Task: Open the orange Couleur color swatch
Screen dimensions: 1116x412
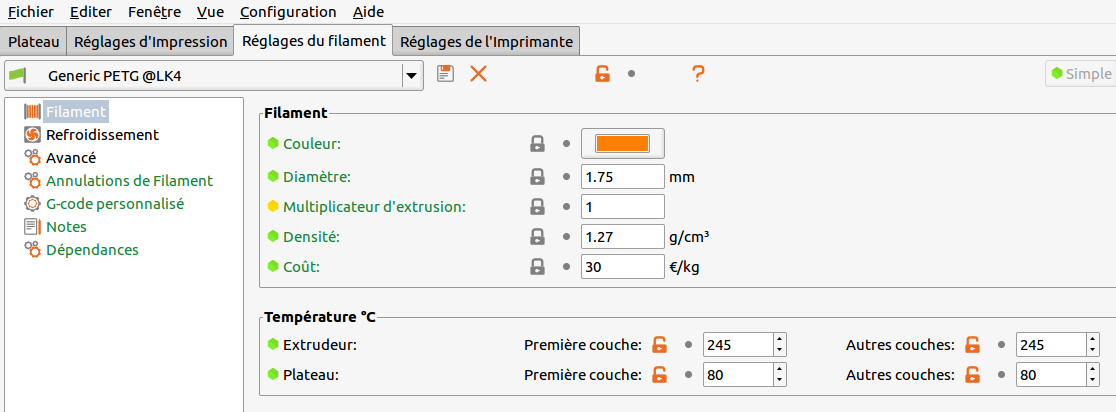Action: click(x=623, y=143)
